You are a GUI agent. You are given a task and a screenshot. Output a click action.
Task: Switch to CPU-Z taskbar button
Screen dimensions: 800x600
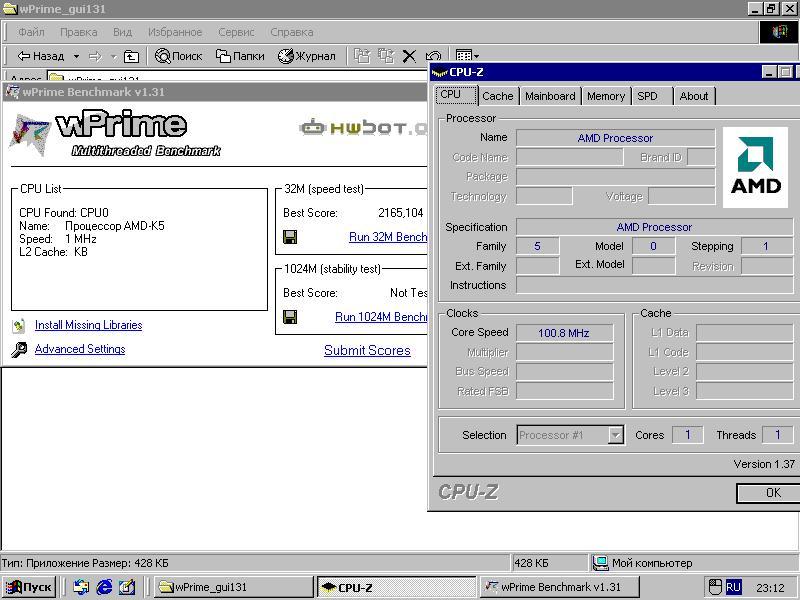tap(396, 587)
